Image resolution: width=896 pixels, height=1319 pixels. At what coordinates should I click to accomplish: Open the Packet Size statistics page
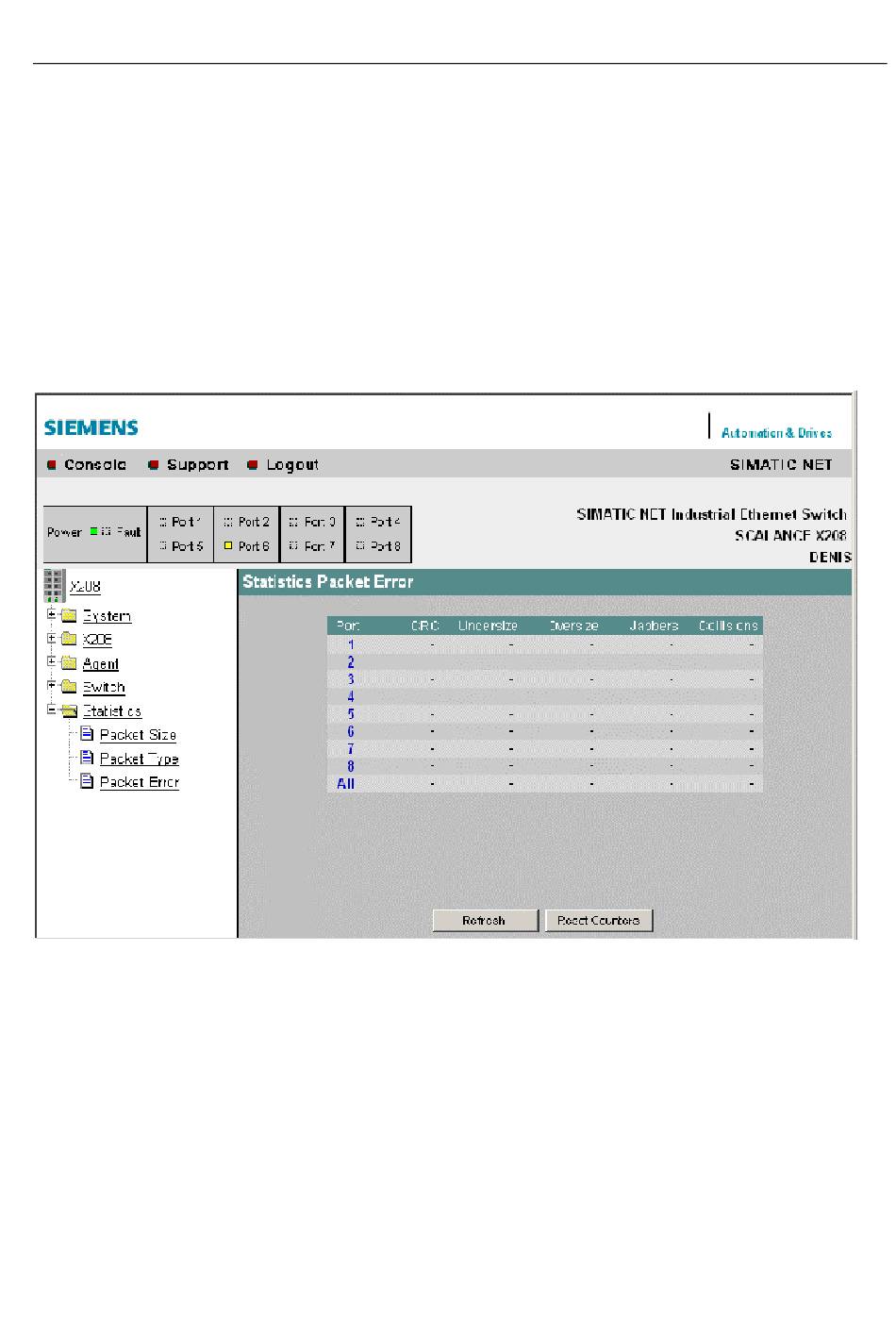138,735
